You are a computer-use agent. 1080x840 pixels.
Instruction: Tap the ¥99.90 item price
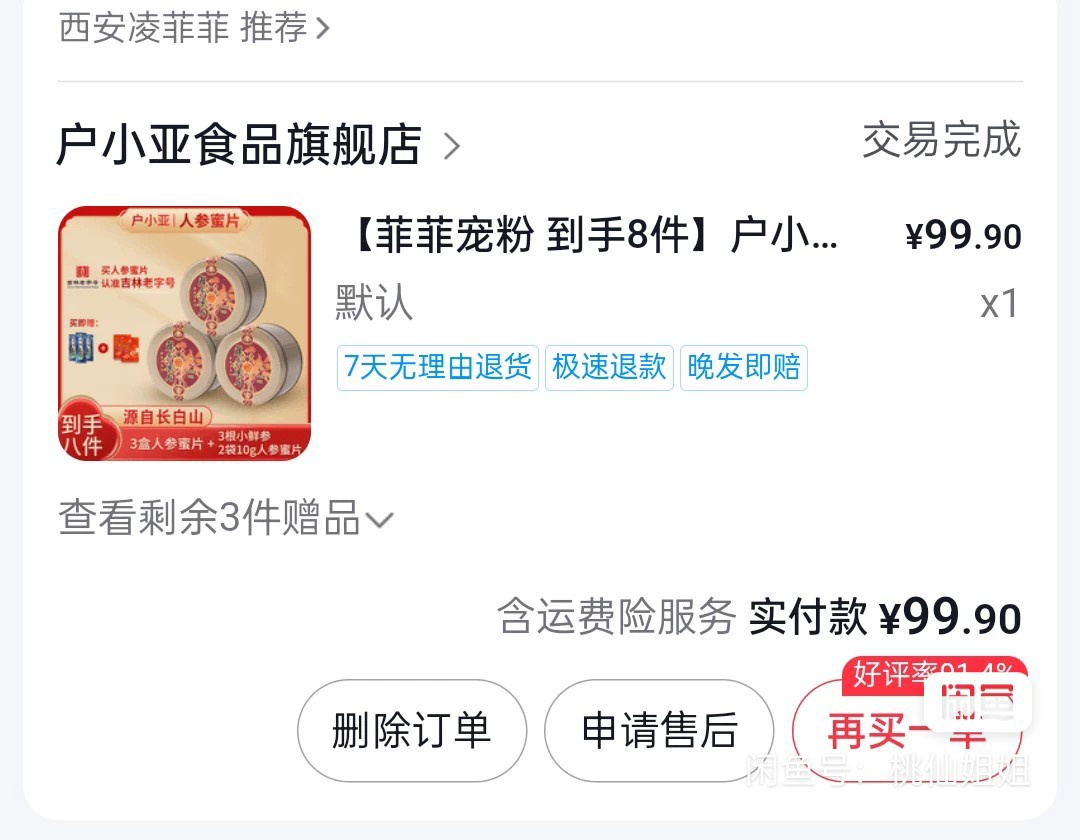[963, 236]
